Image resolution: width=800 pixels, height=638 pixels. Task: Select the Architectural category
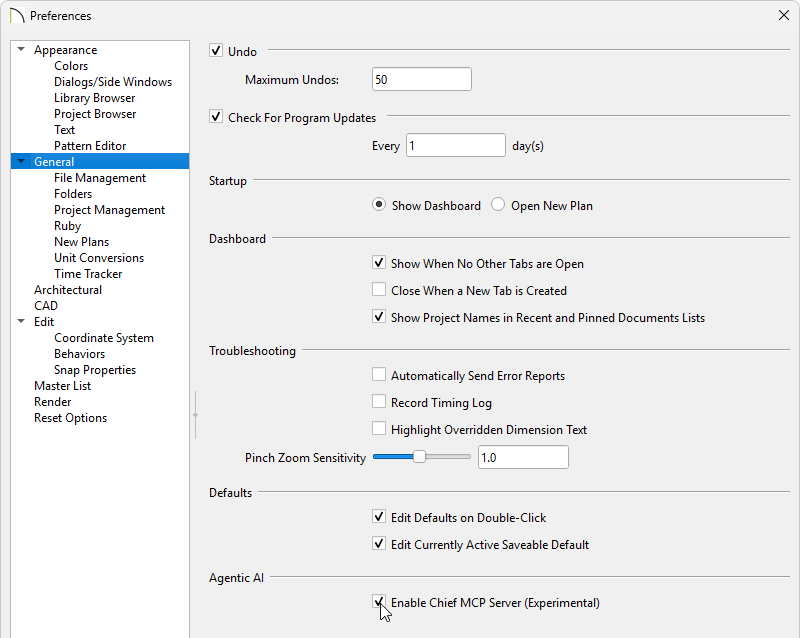(x=68, y=289)
